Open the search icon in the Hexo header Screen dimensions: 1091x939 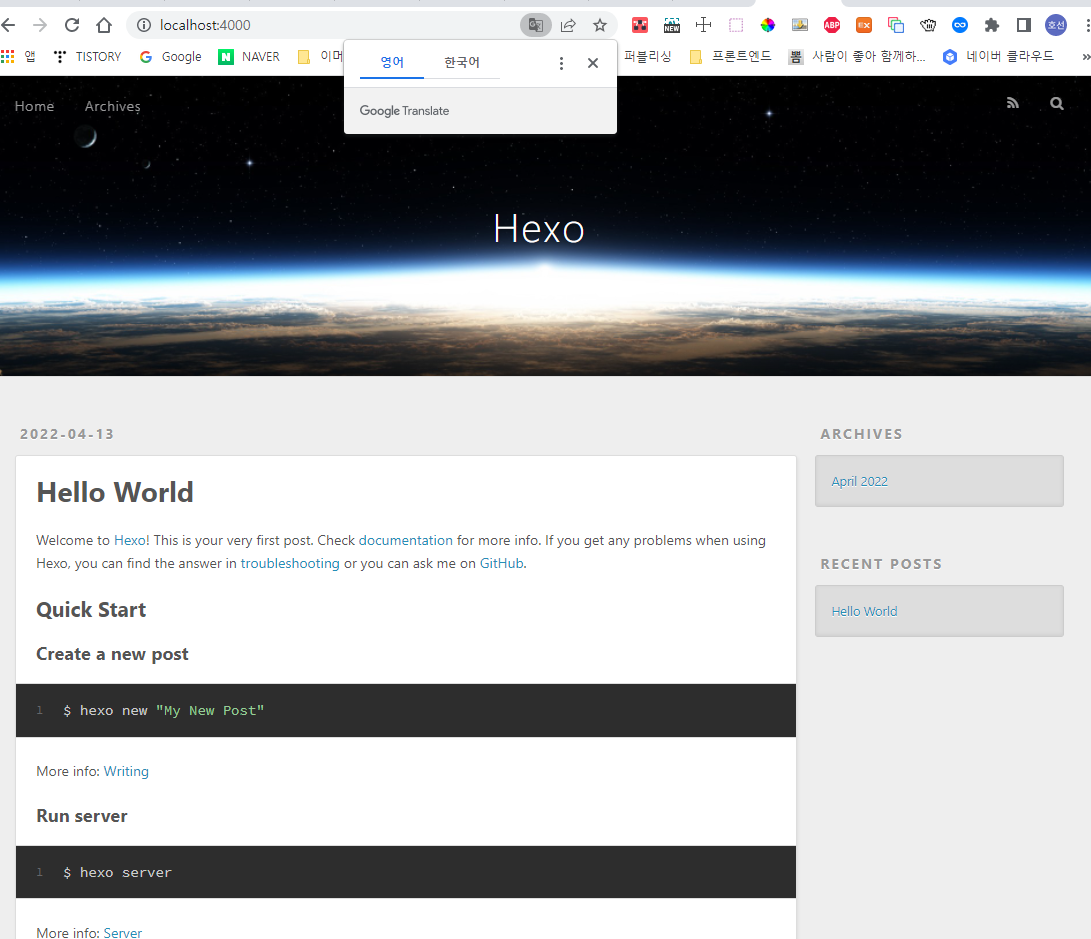1057,103
